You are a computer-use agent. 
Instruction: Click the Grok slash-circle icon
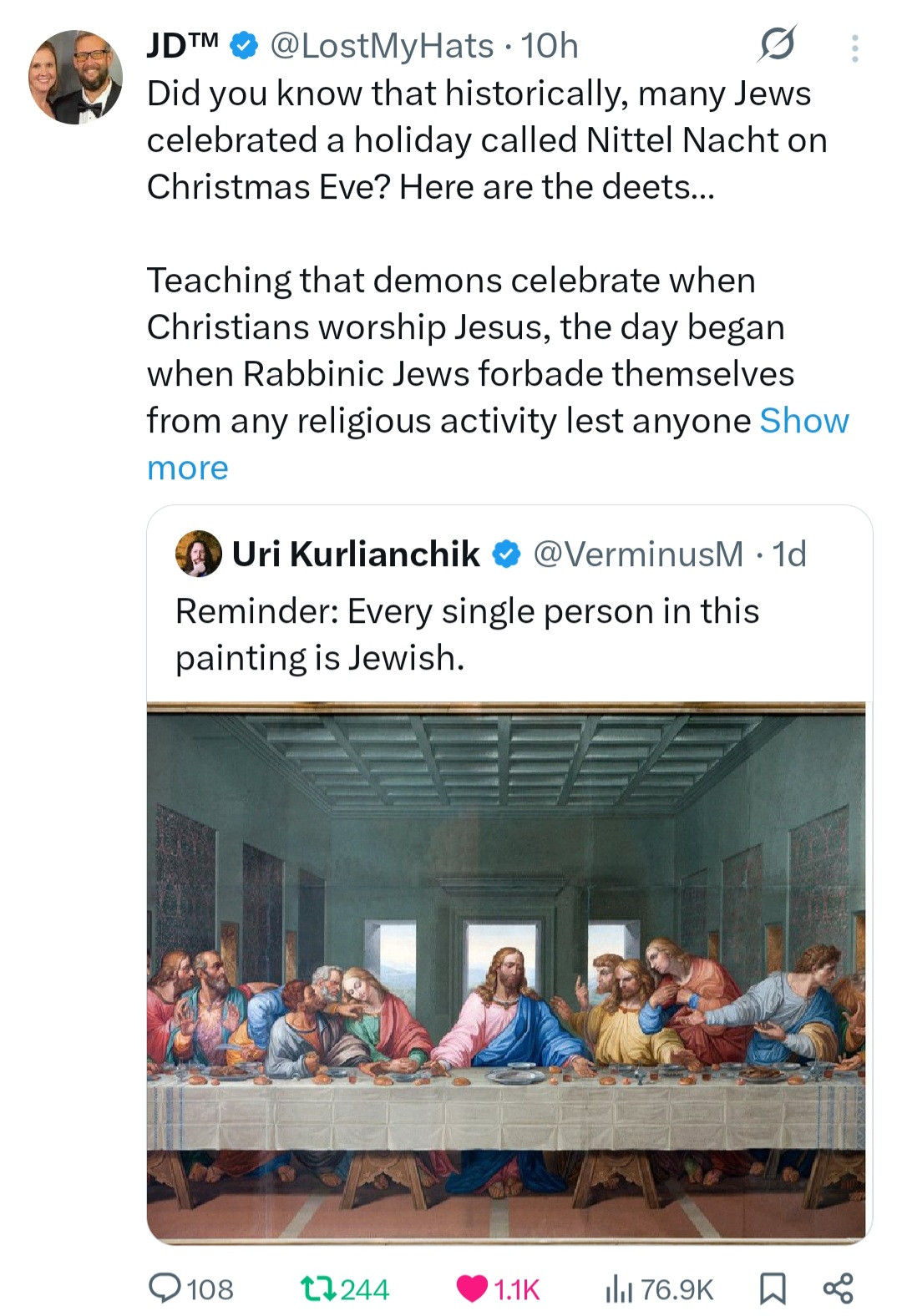coord(776,44)
